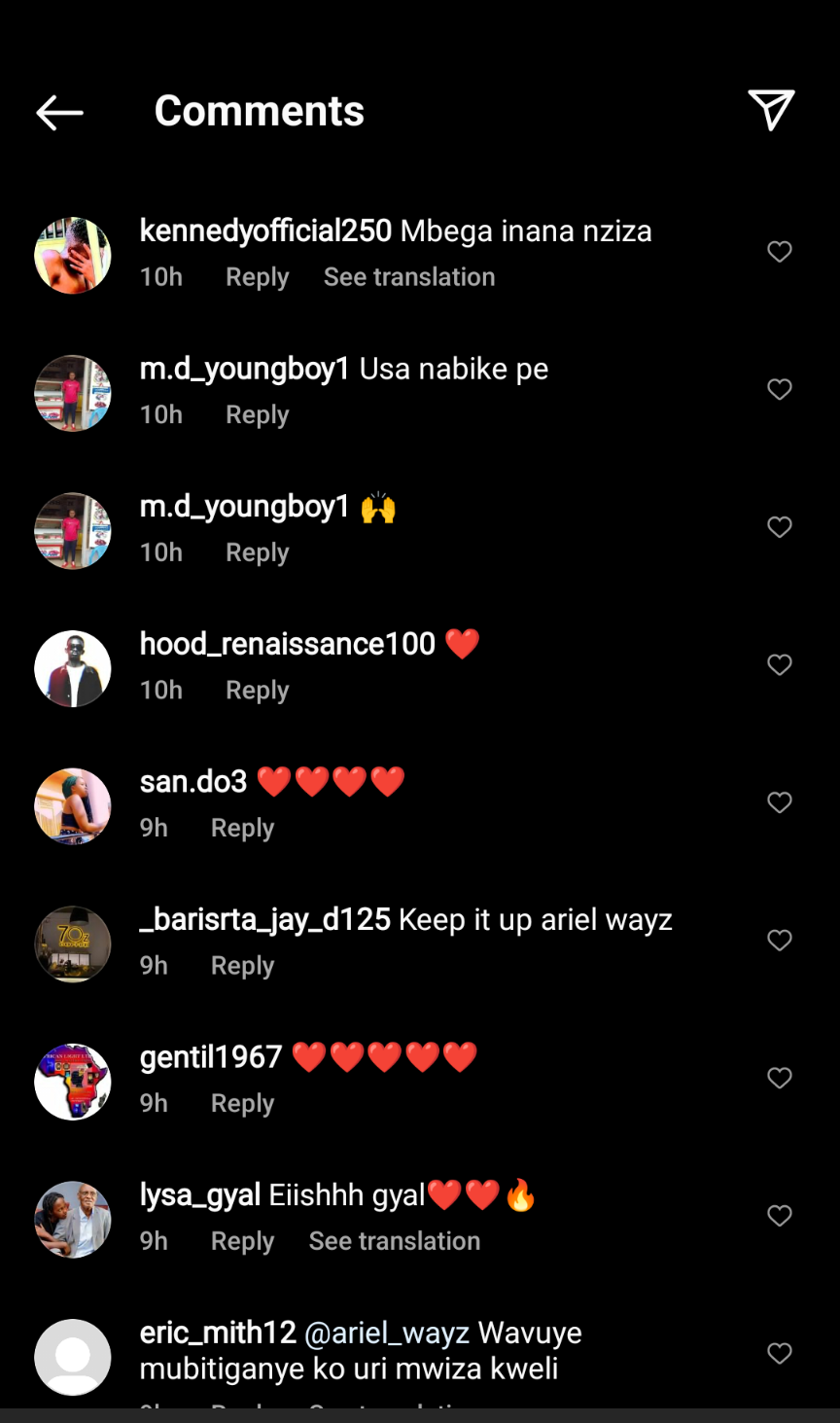Reply to kennedyofficial250's comment

click(x=257, y=277)
